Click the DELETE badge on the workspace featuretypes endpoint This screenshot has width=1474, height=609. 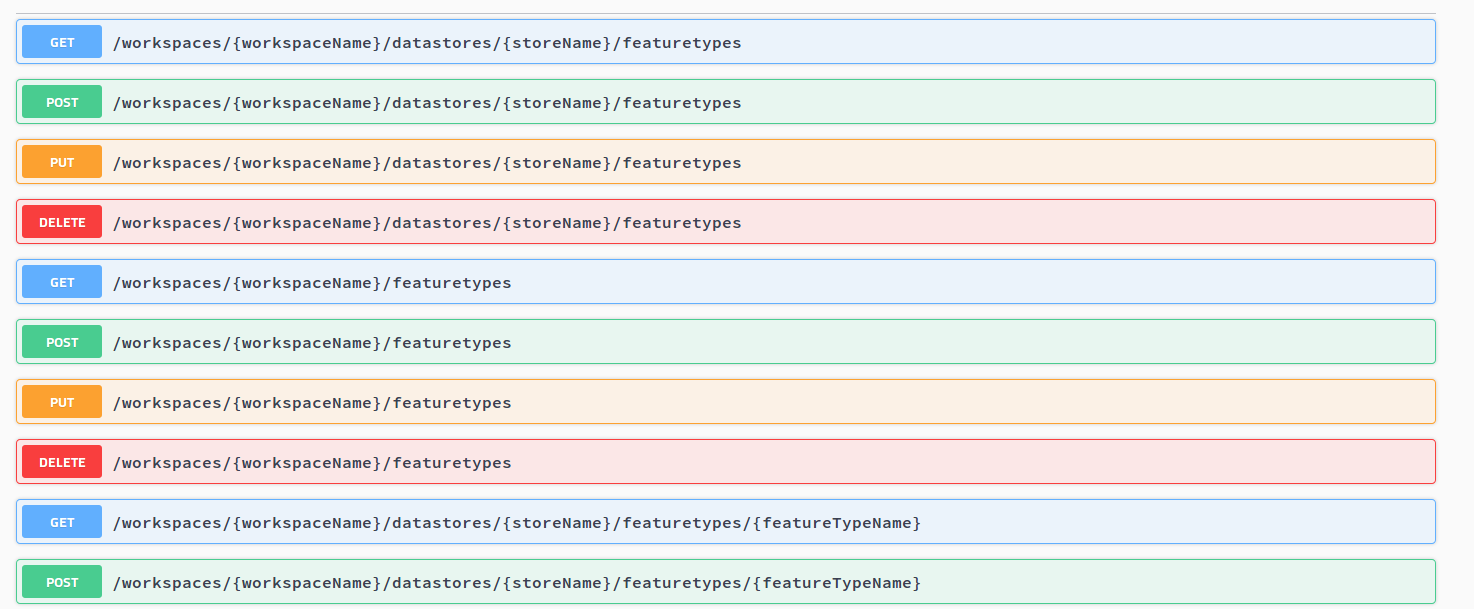point(60,461)
